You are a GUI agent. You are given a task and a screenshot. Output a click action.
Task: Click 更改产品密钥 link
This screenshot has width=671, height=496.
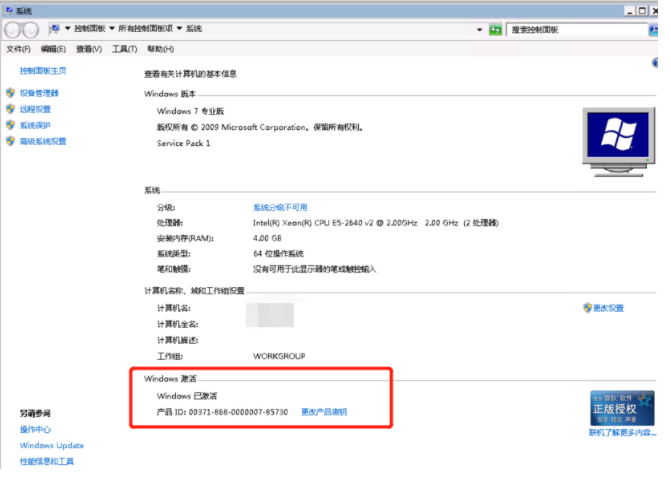(324, 412)
